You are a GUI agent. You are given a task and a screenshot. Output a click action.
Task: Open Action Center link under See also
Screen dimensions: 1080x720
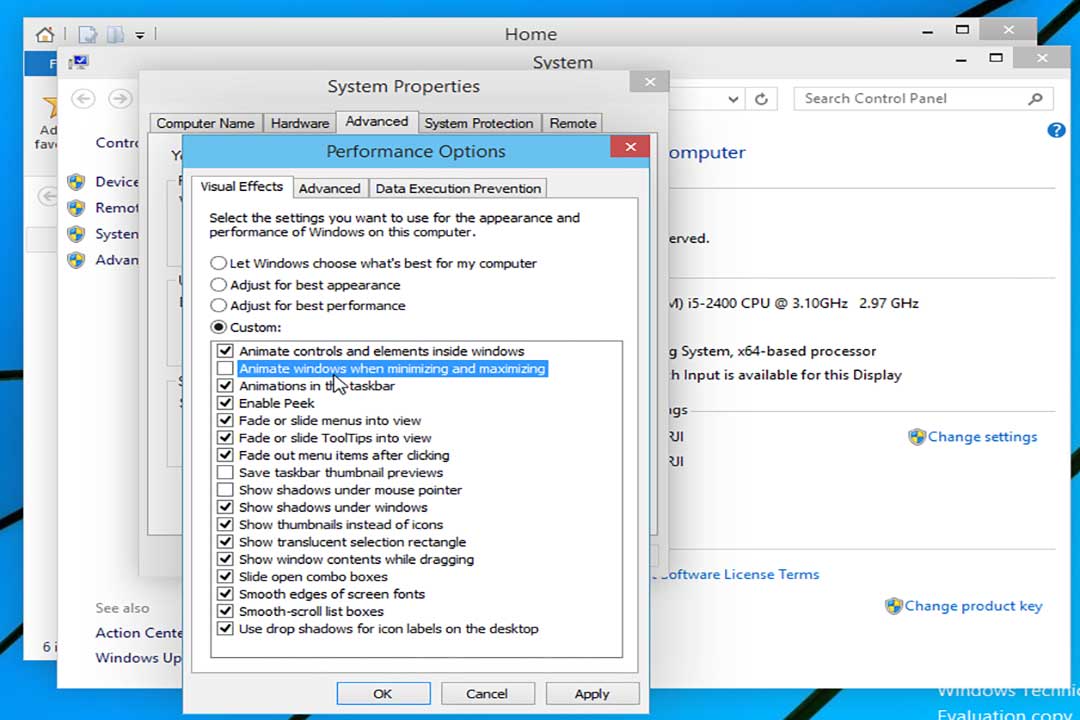pyautogui.click(x=139, y=632)
